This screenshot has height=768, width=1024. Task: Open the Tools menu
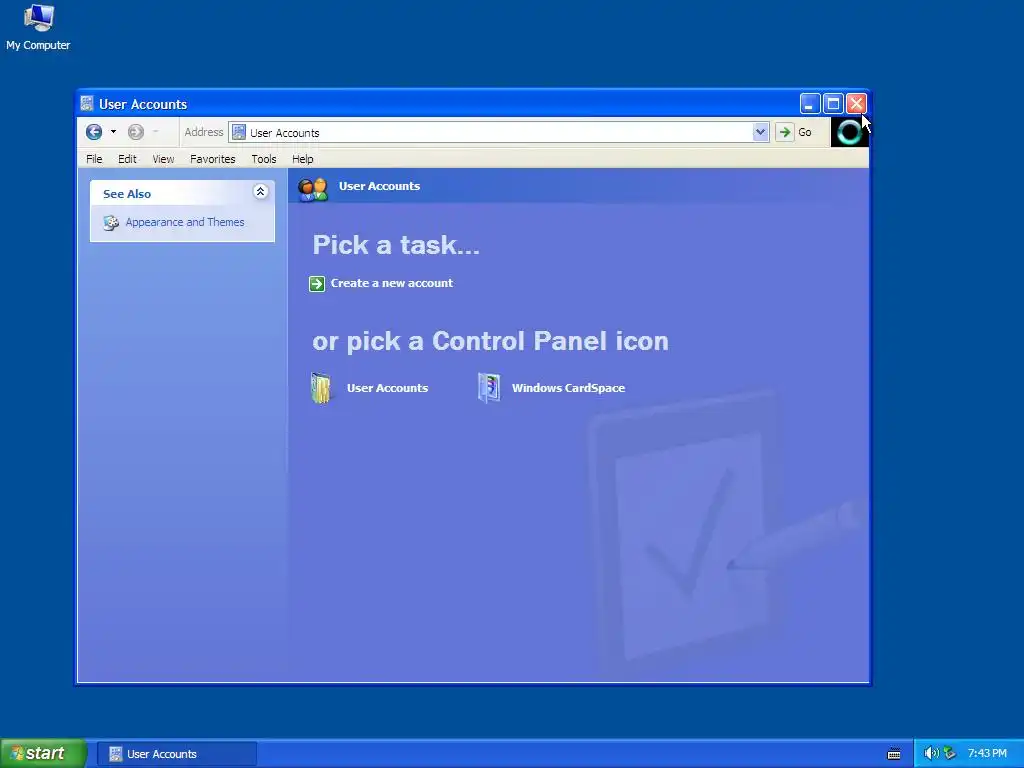pos(264,159)
